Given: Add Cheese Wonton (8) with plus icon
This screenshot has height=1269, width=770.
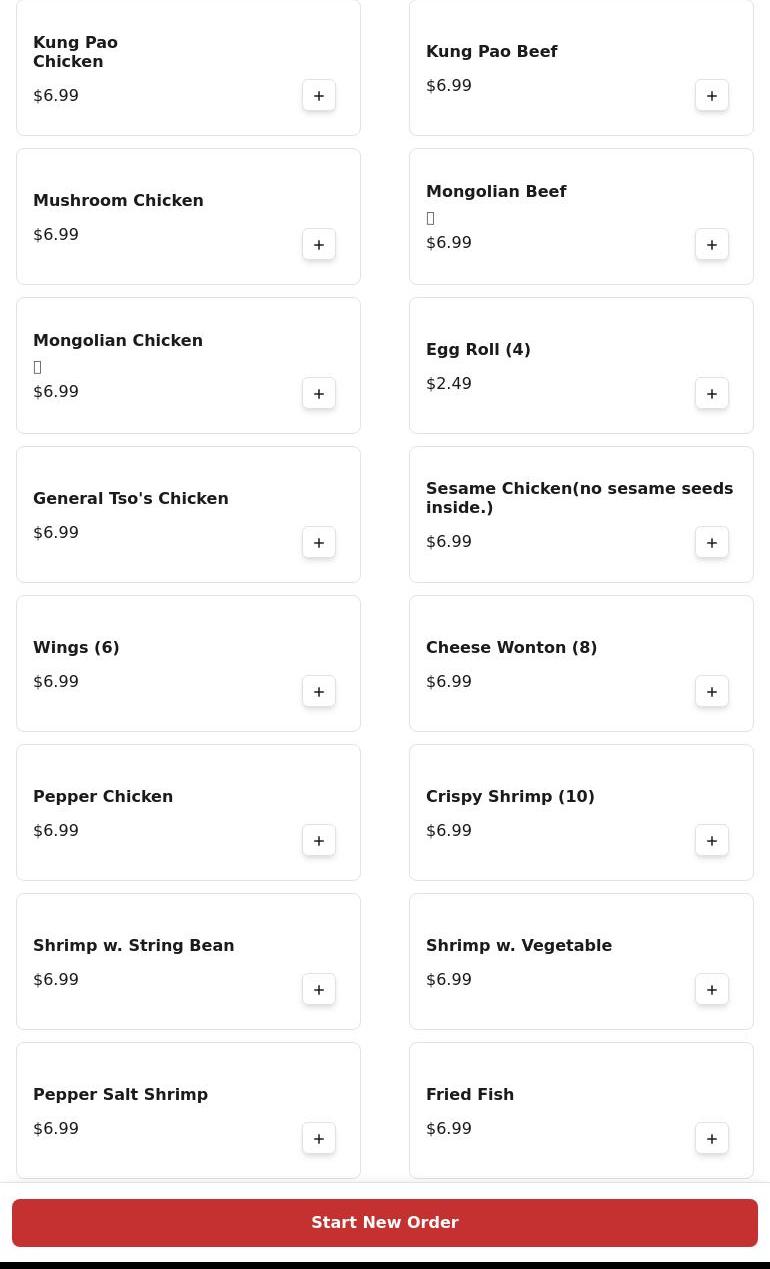Looking at the screenshot, I should click(712, 692).
